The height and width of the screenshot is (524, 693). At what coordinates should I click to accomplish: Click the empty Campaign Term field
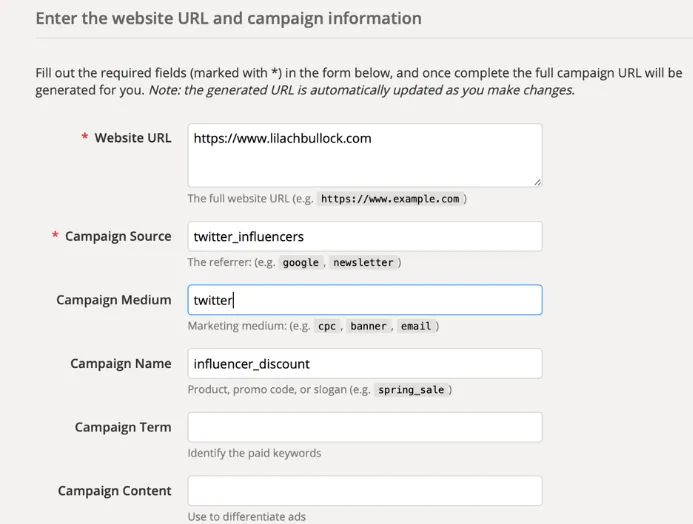[x=365, y=427]
